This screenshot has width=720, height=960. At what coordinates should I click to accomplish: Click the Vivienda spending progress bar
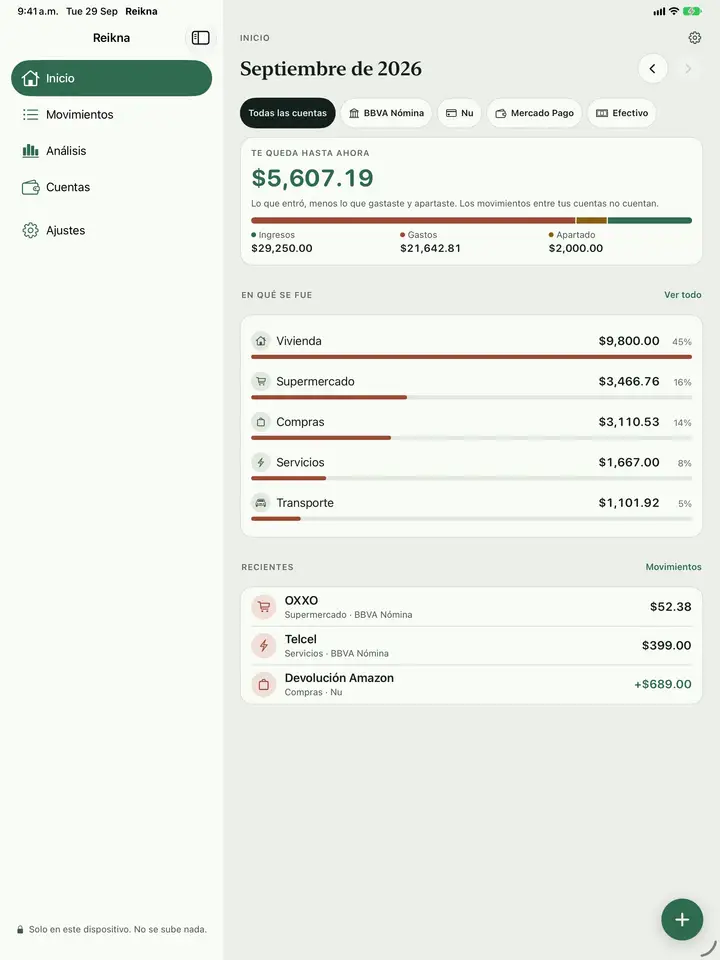[471, 357]
